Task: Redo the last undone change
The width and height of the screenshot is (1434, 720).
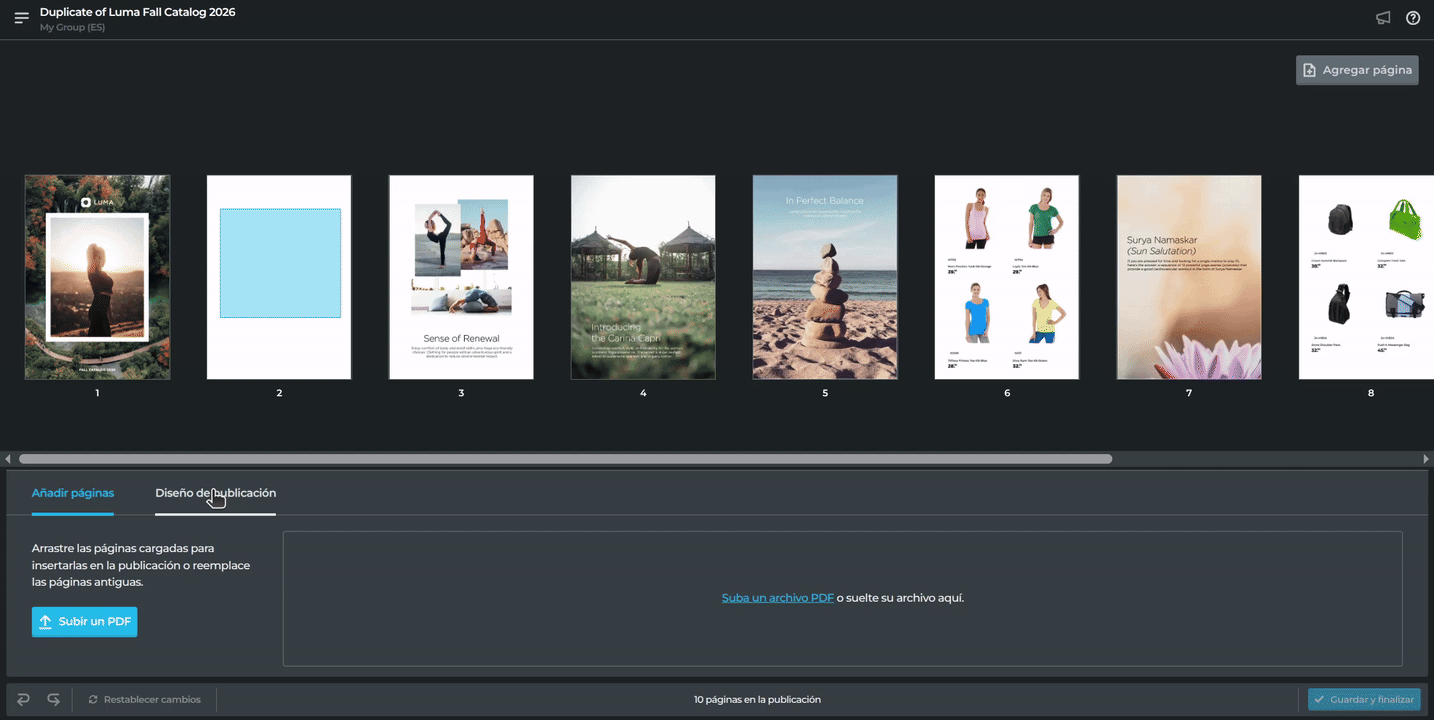Action: 54,699
